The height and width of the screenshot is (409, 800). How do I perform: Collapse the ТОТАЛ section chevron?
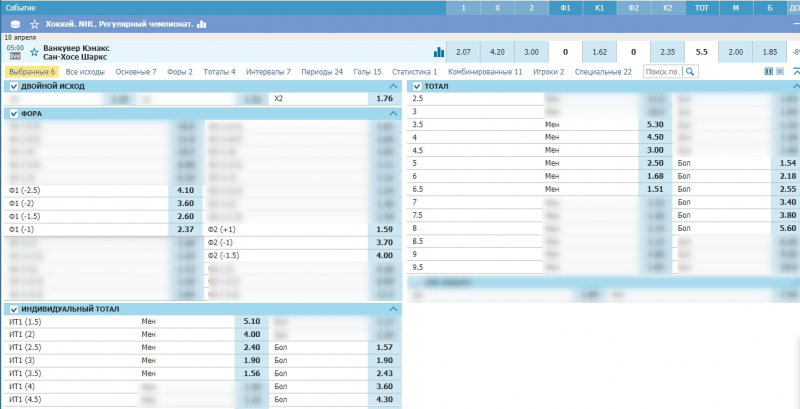pyautogui.click(x=795, y=87)
